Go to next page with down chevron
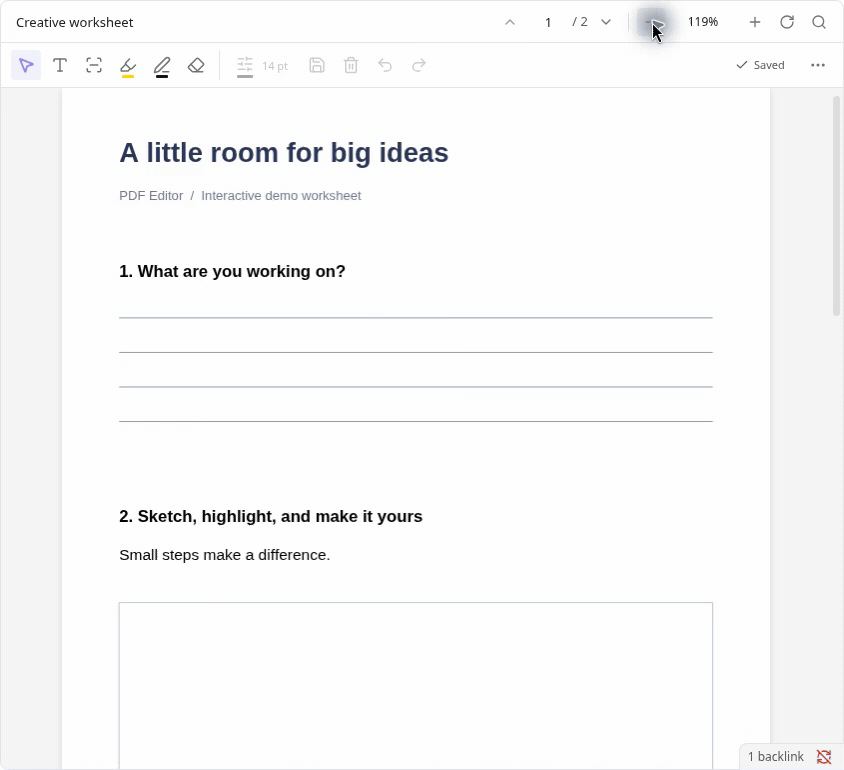 (606, 22)
